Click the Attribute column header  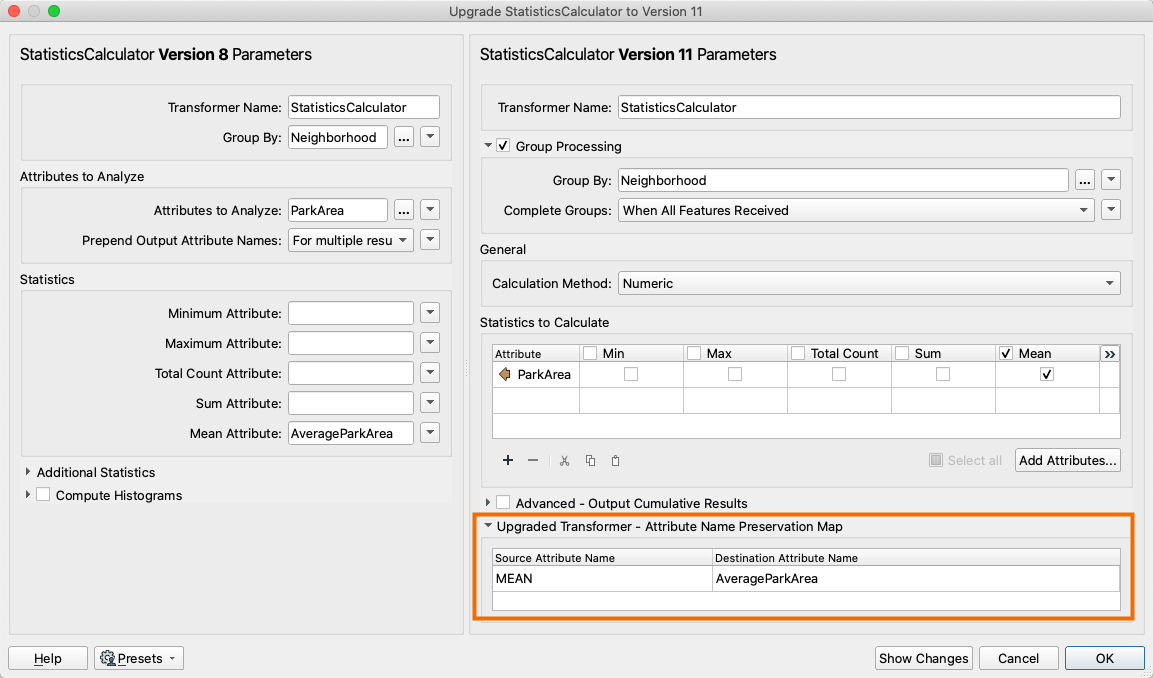(x=536, y=354)
